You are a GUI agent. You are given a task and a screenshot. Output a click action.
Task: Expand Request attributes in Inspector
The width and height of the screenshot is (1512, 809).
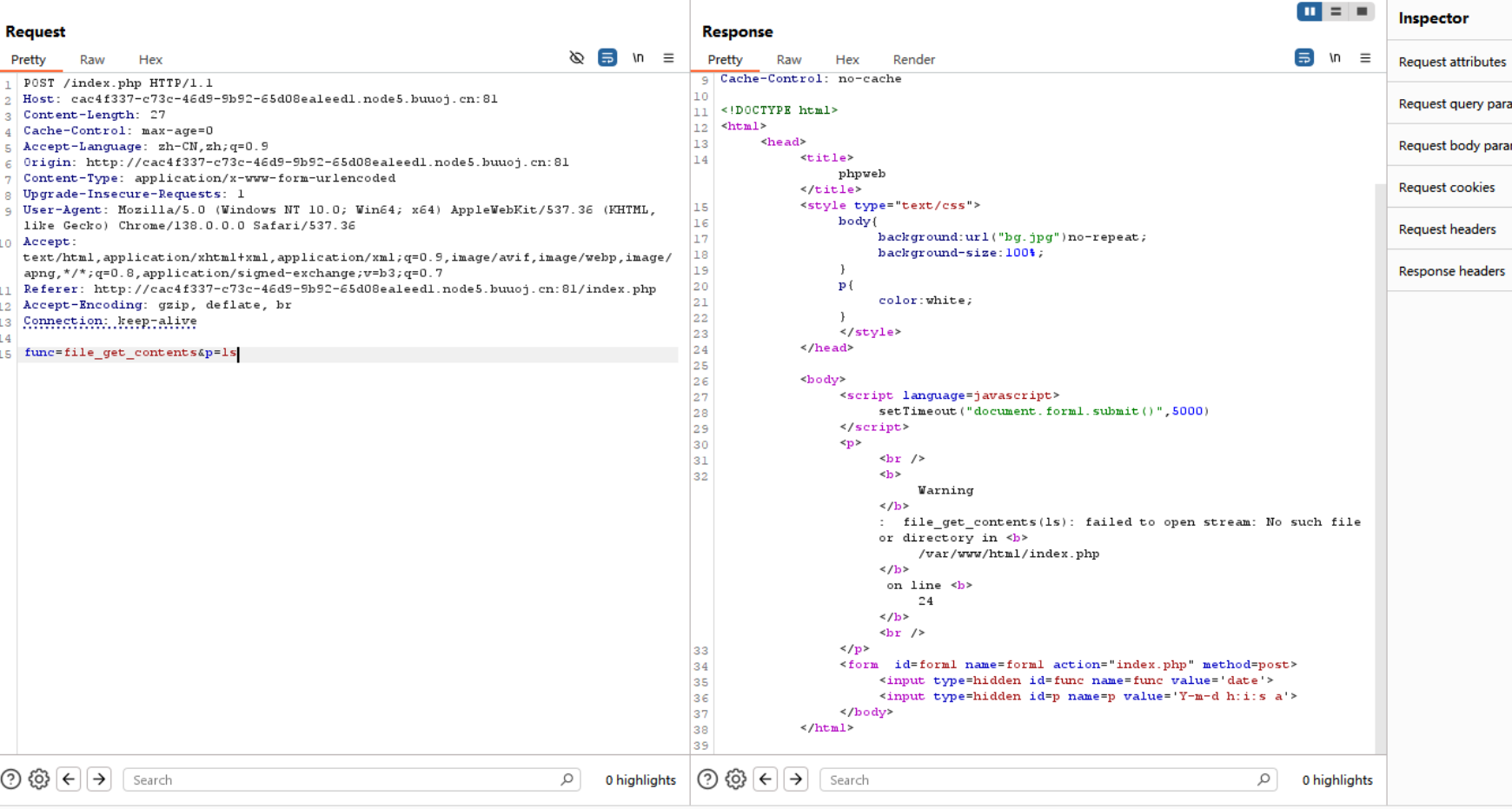pyautogui.click(x=1451, y=62)
